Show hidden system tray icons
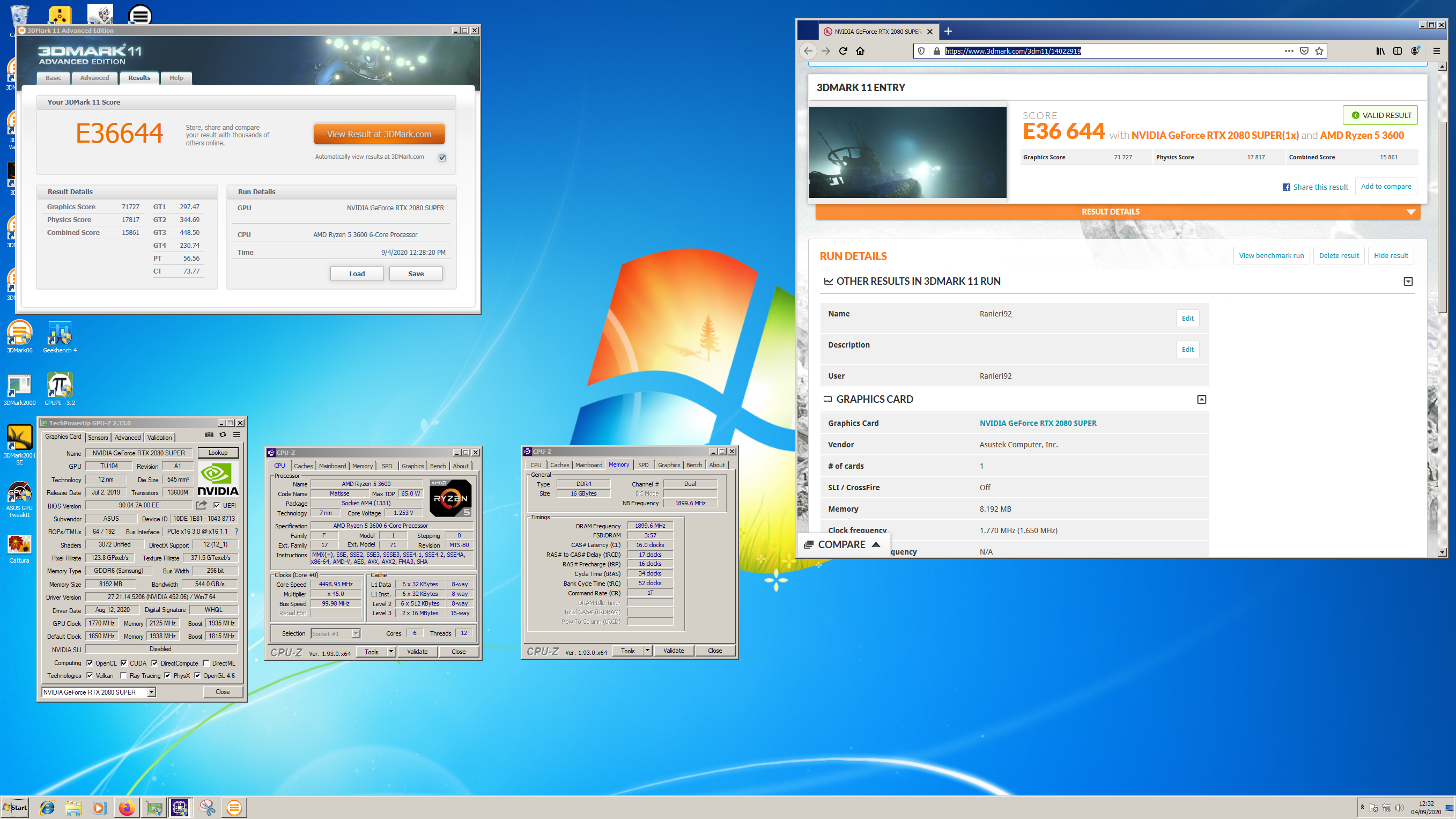Viewport: 1456px width, 819px height. pos(1362,807)
